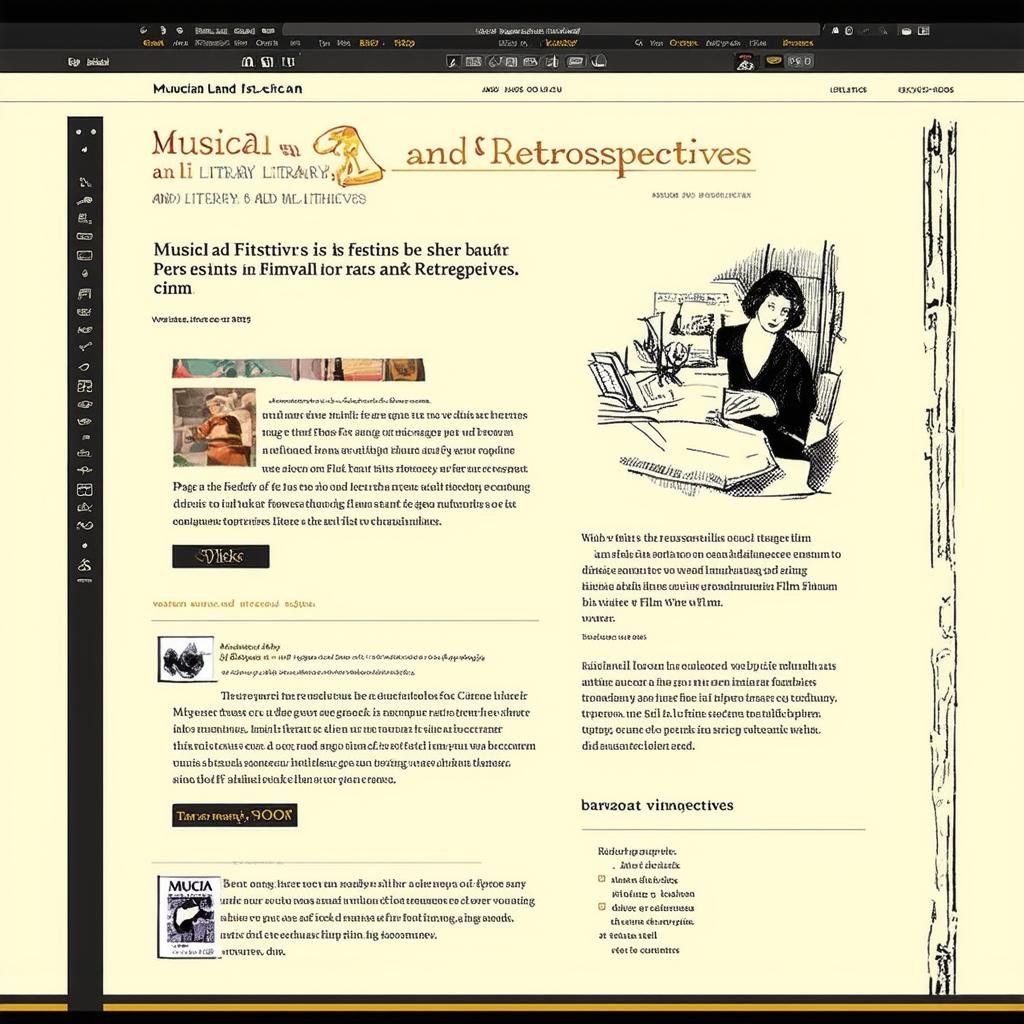Click the rightmost icon in center toolbar group
Viewport: 1024px width, 1024px height.
coord(599,61)
